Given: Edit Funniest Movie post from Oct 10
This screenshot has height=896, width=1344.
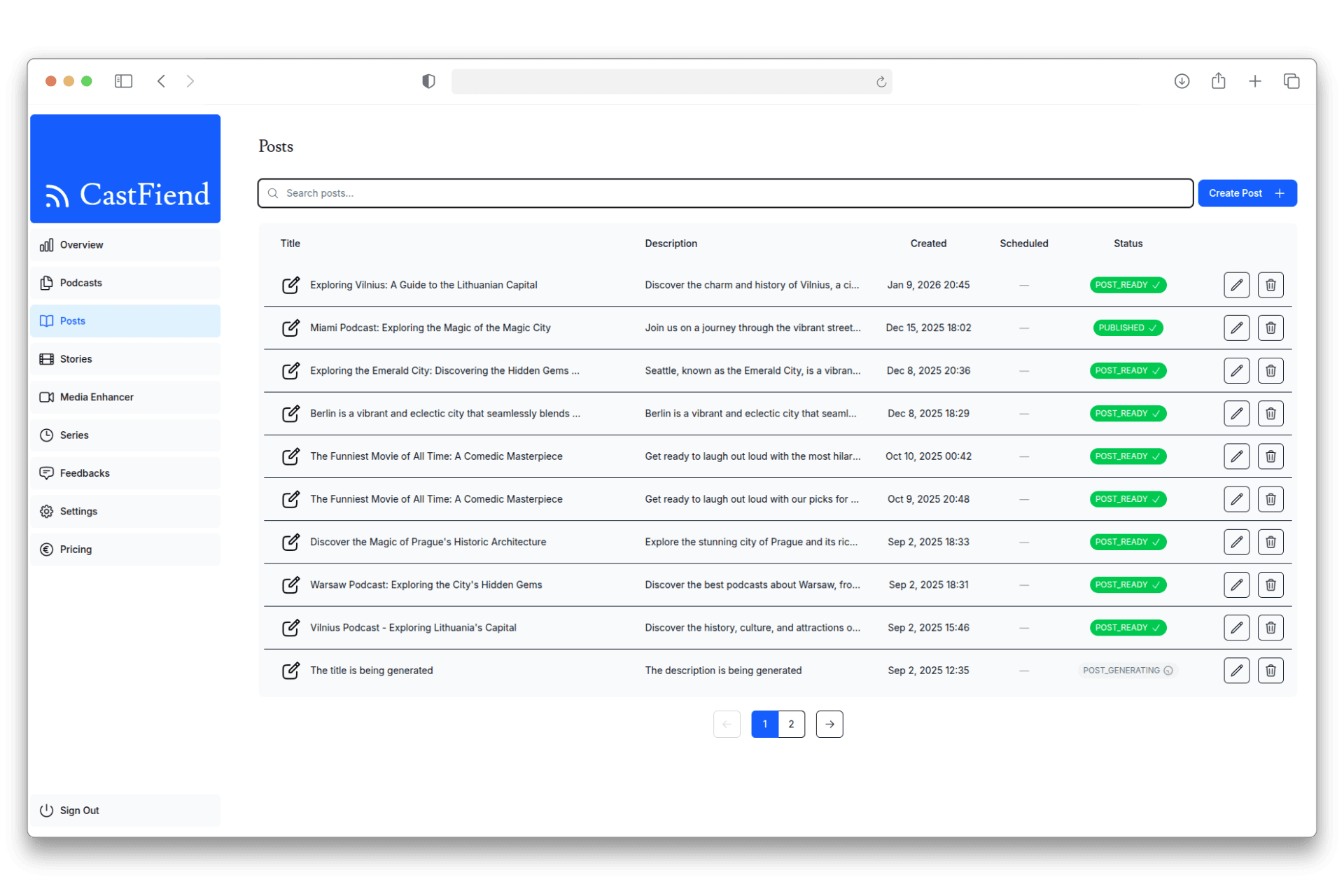Looking at the screenshot, I should (1236, 456).
